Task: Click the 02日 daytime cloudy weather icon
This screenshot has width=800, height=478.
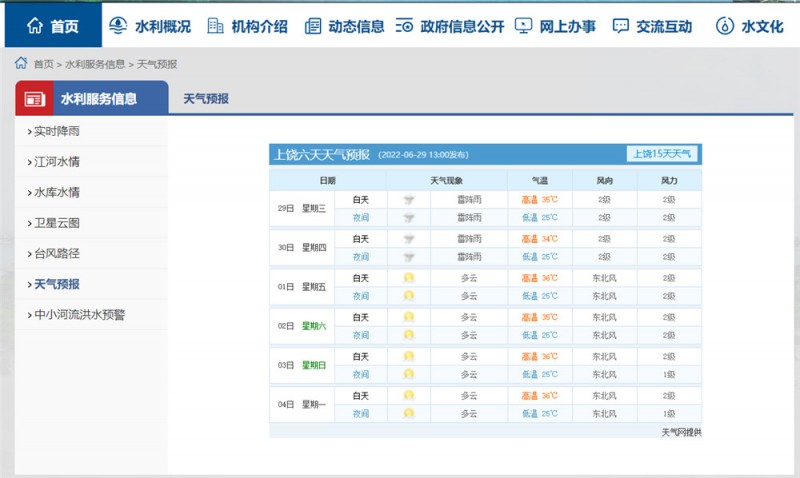Action: (x=409, y=317)
